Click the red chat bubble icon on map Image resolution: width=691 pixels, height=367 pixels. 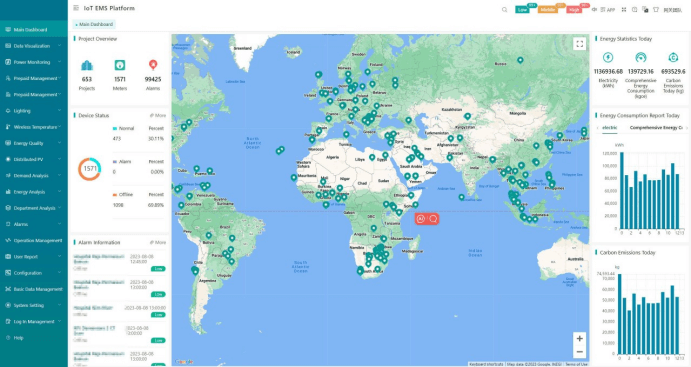pyautogui.click(x=433, y=219)
